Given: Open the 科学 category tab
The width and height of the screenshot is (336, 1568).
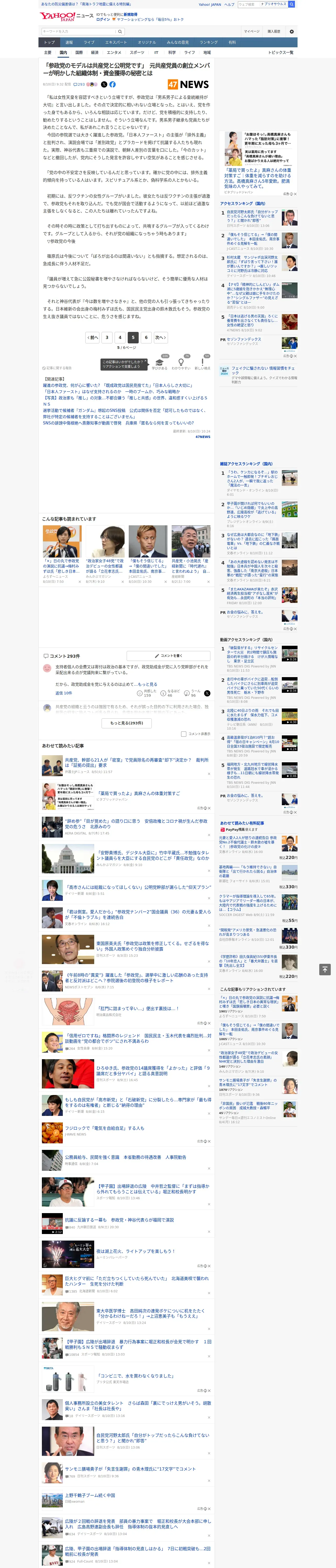Looking at the screenshot, I should tap(172, 52).
